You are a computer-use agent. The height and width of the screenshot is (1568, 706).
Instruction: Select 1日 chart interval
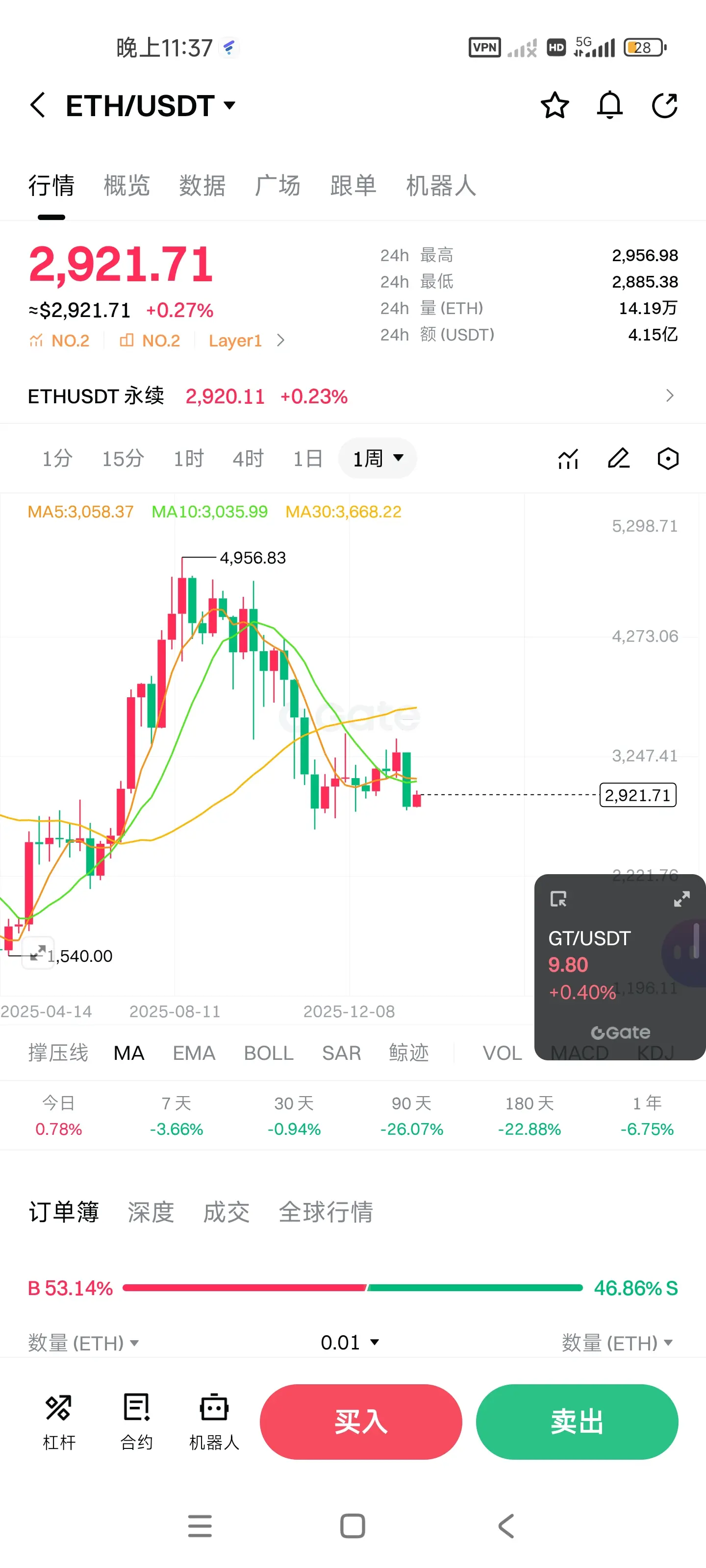(307, 458)
